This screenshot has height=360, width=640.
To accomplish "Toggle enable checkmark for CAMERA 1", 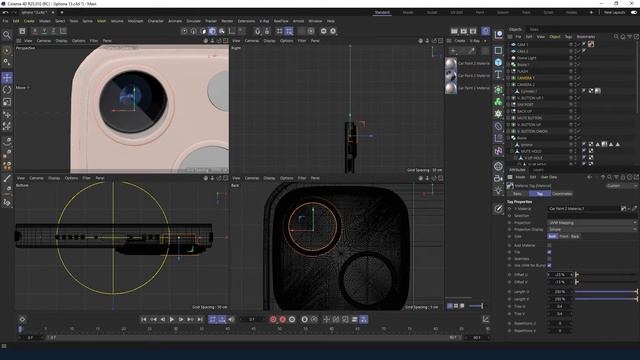I will pos(578,78).
